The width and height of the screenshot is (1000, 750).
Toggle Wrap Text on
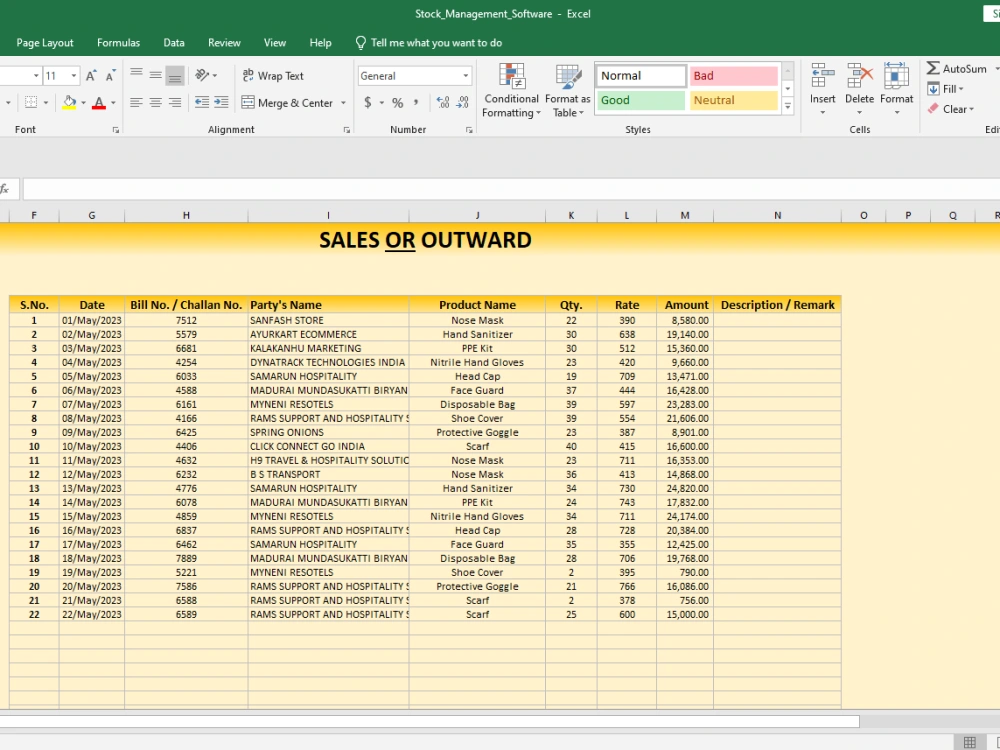(273, 76)
